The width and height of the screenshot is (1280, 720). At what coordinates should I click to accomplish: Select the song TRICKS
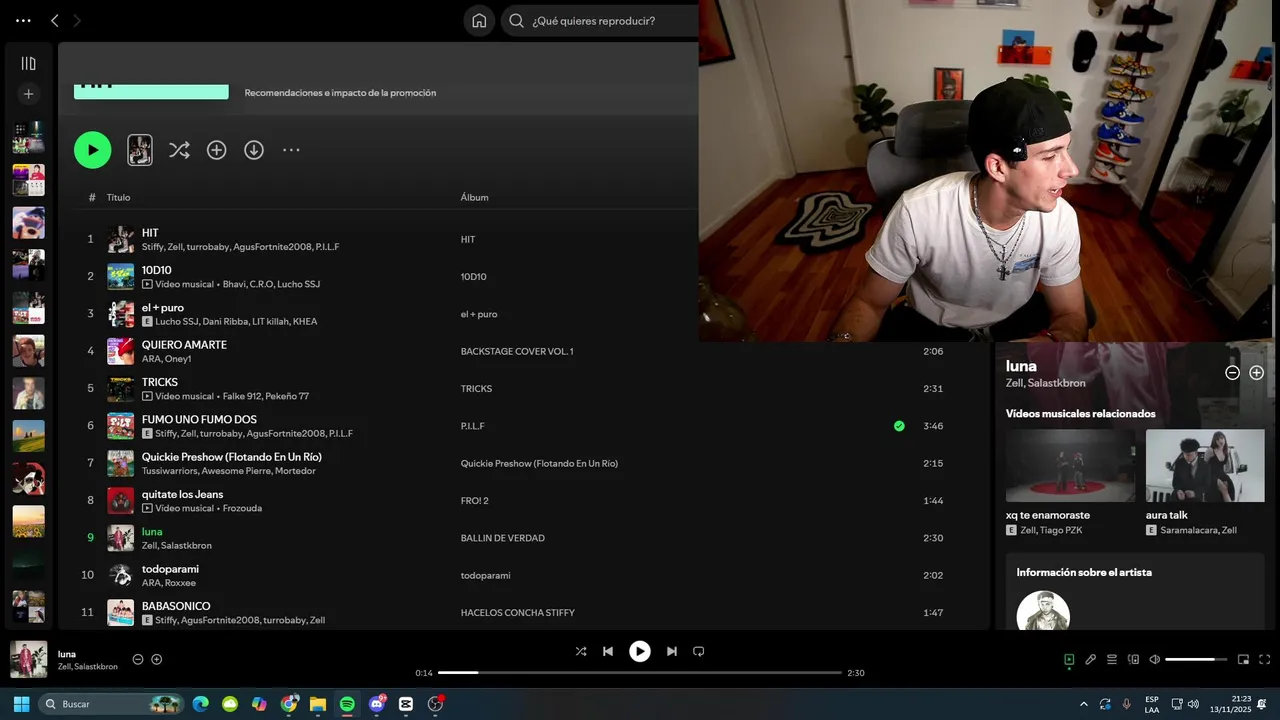tap(160, 382)
